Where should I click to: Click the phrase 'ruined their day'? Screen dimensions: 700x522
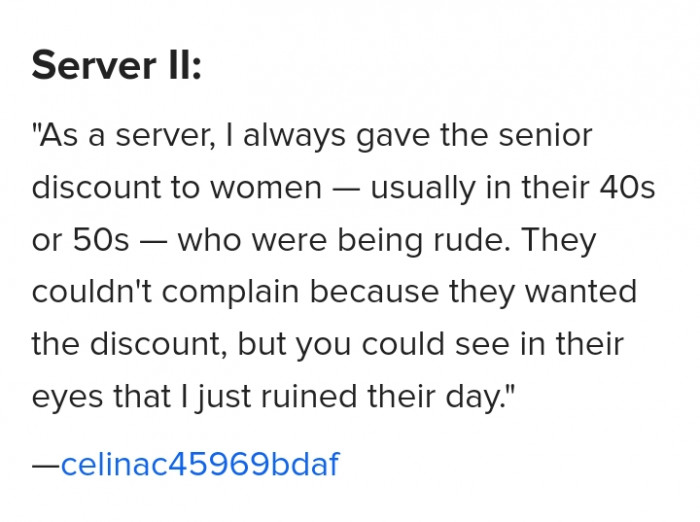coord(388,396)
